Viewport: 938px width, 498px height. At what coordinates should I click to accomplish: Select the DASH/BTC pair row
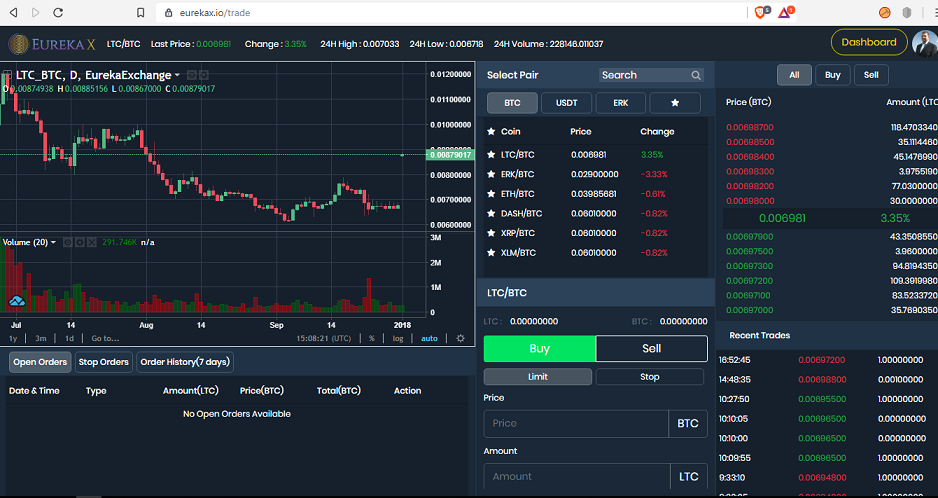click(x=595, y=214)
